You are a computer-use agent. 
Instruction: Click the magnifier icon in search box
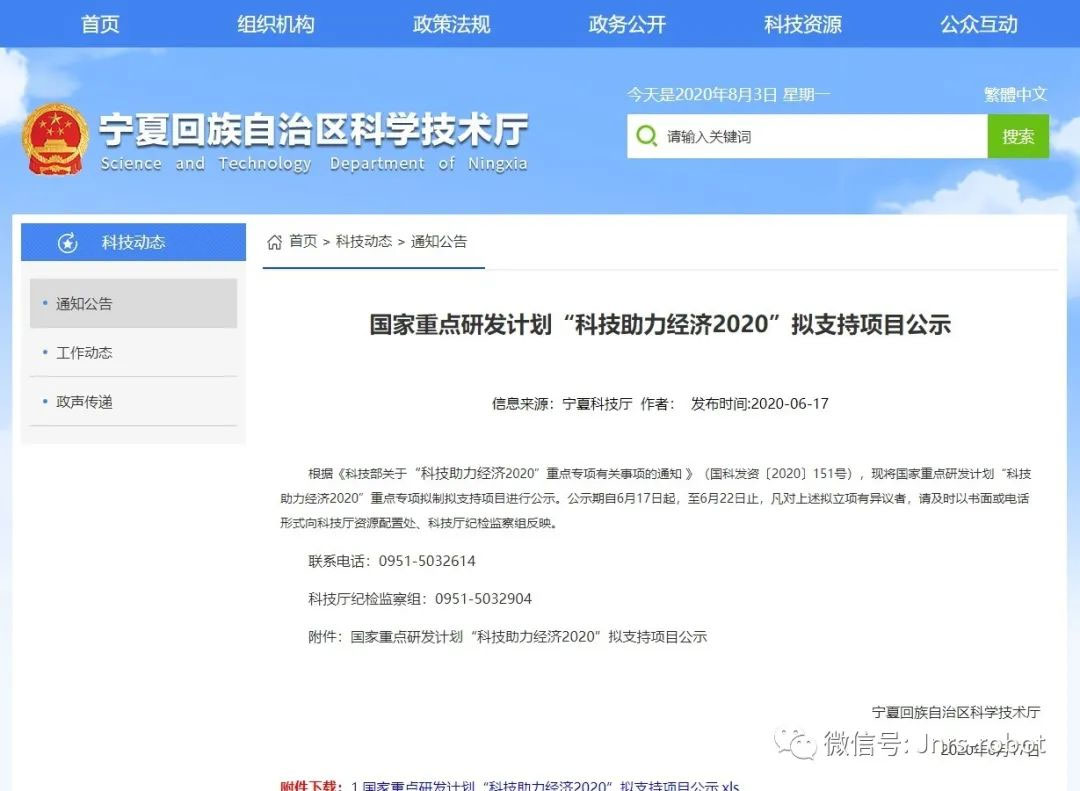[647, 136]
